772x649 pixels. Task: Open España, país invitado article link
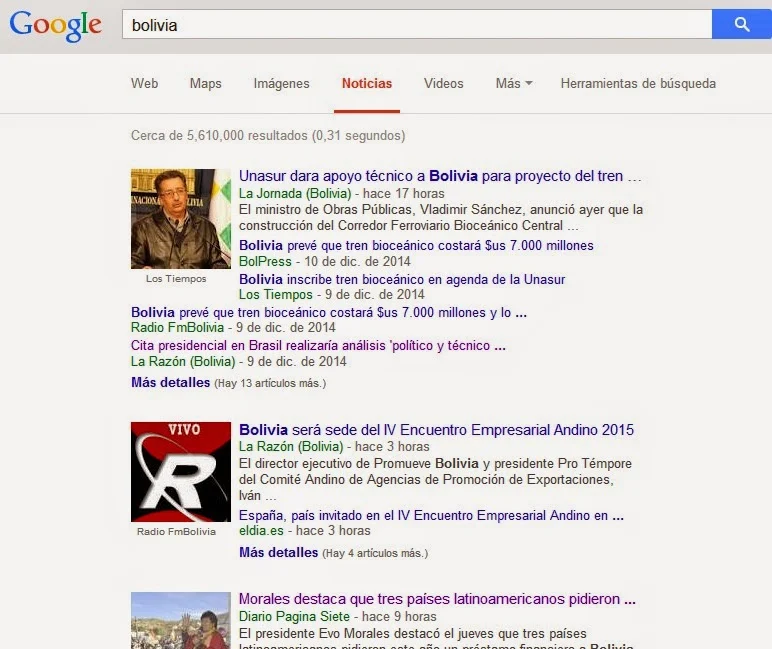pos(431,516)
